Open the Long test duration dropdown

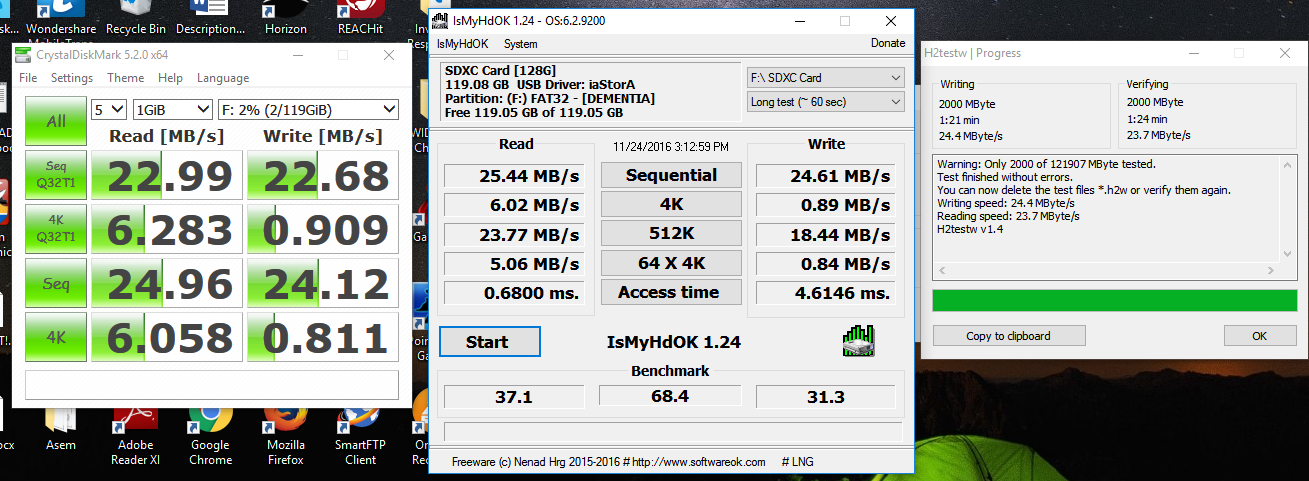coord(825,102)
